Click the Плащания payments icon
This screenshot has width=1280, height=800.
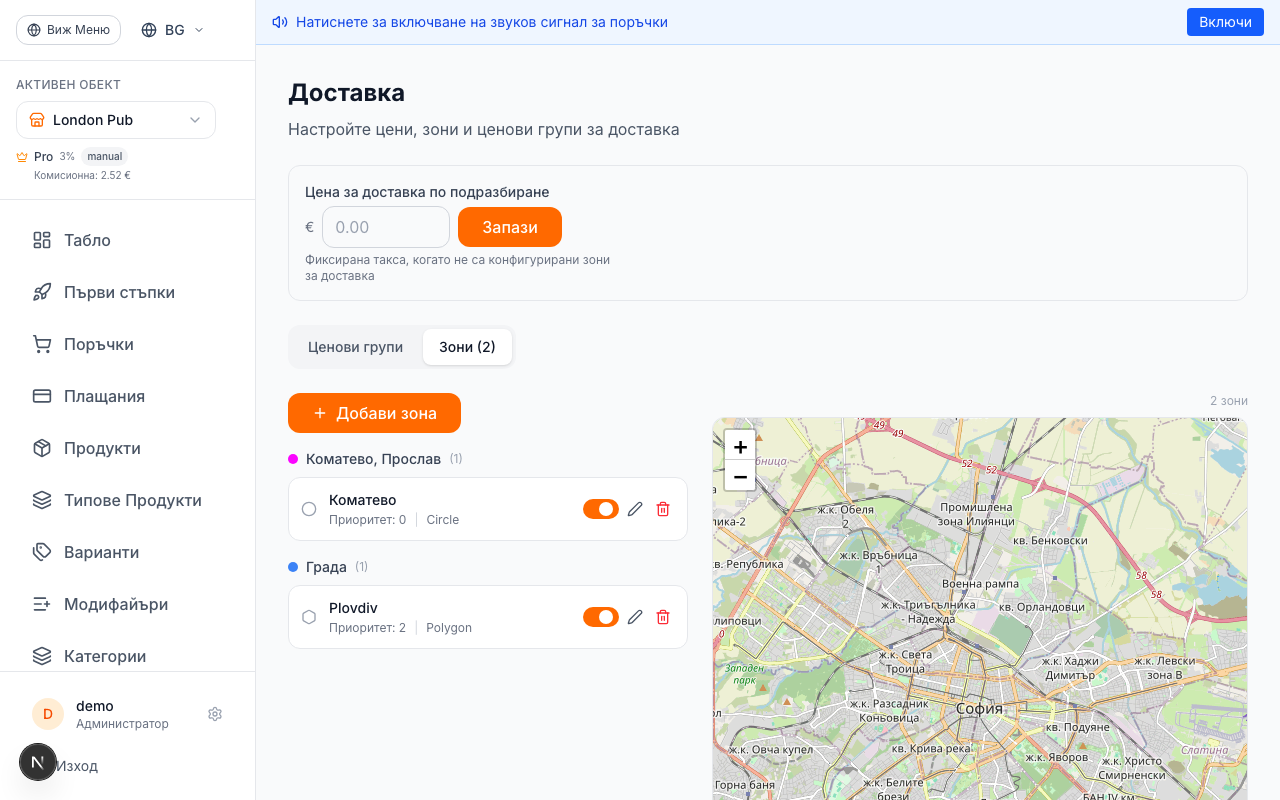[41, 396]
